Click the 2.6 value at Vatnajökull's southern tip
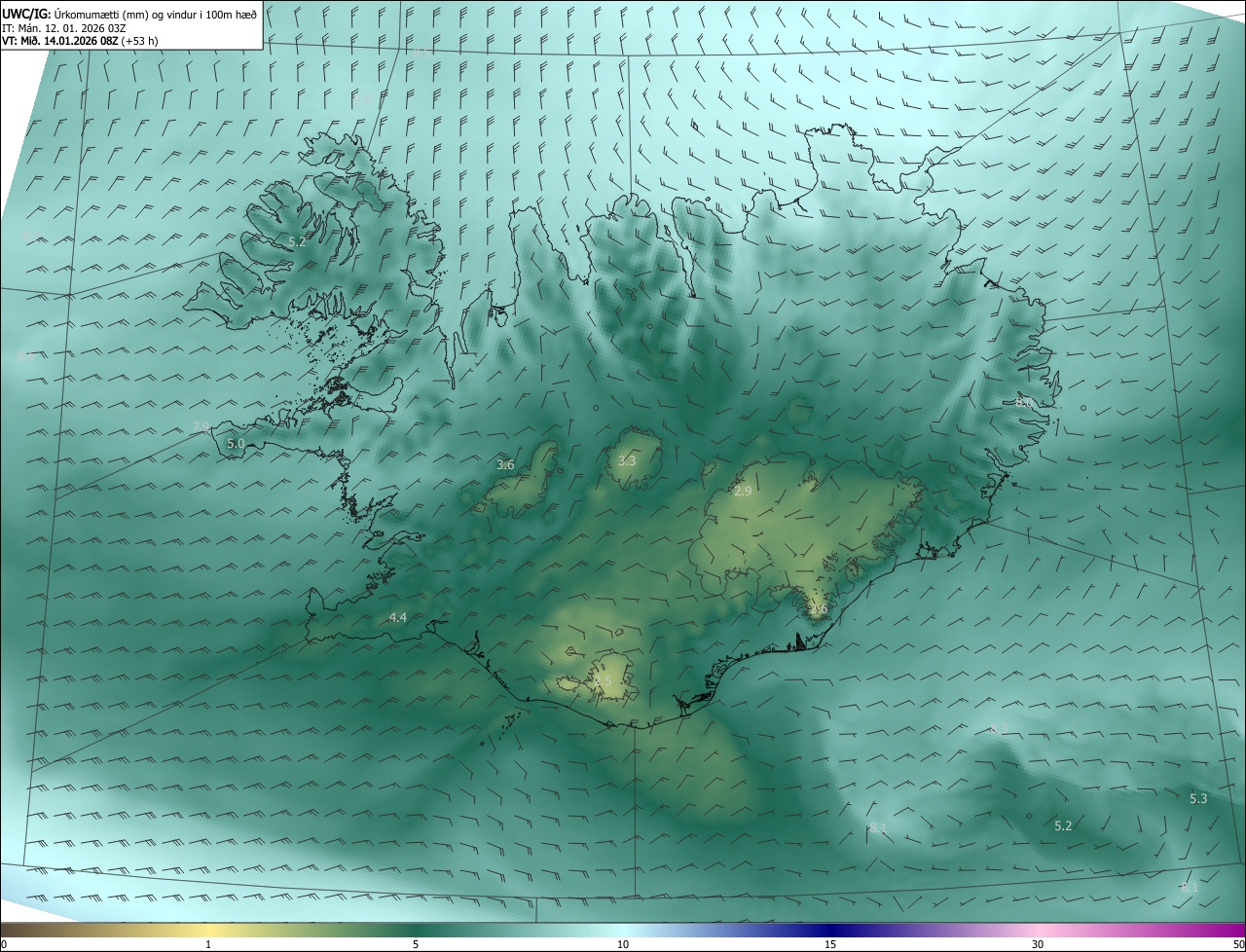This screenshot has width=1246, height=952. tap(818, 609)
